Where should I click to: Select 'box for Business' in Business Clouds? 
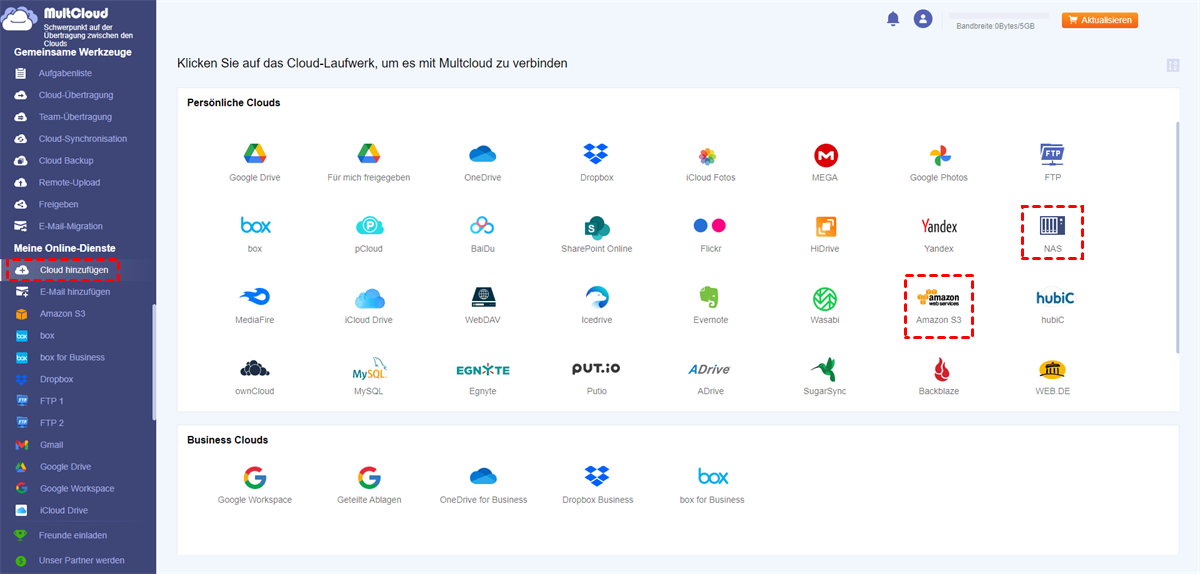712,476
